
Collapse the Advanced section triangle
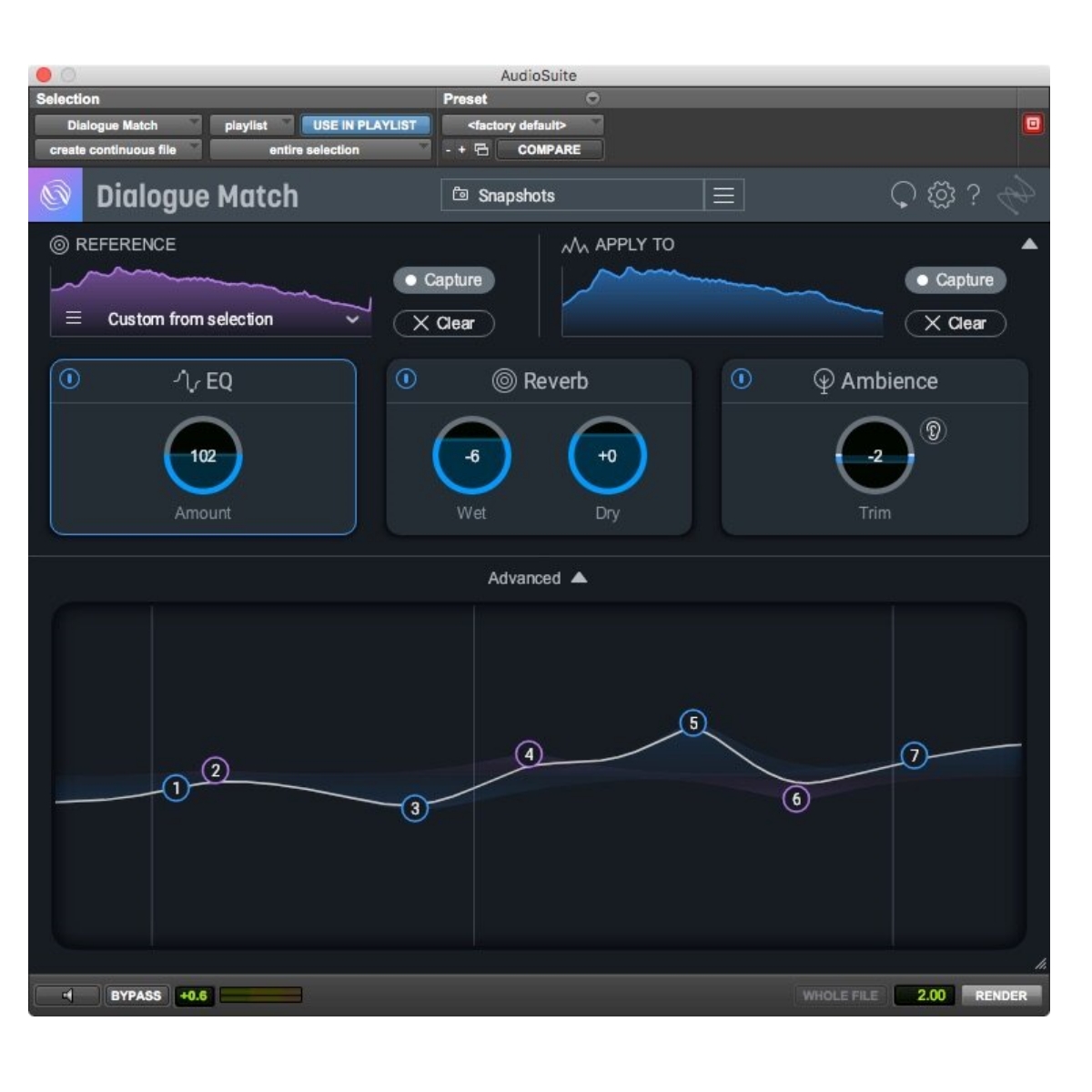pos(580,577)
